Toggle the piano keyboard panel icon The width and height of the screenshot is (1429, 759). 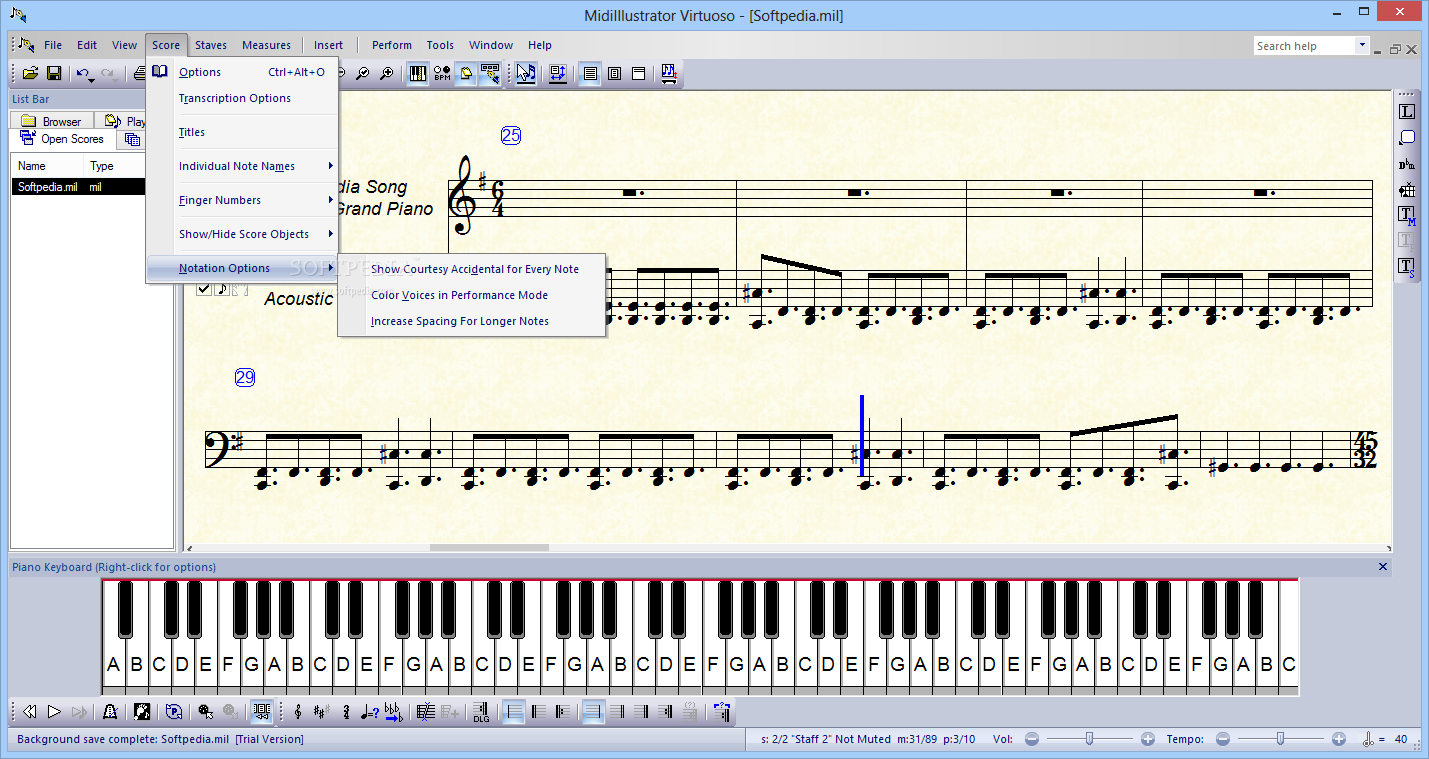(x=417, y=73)
